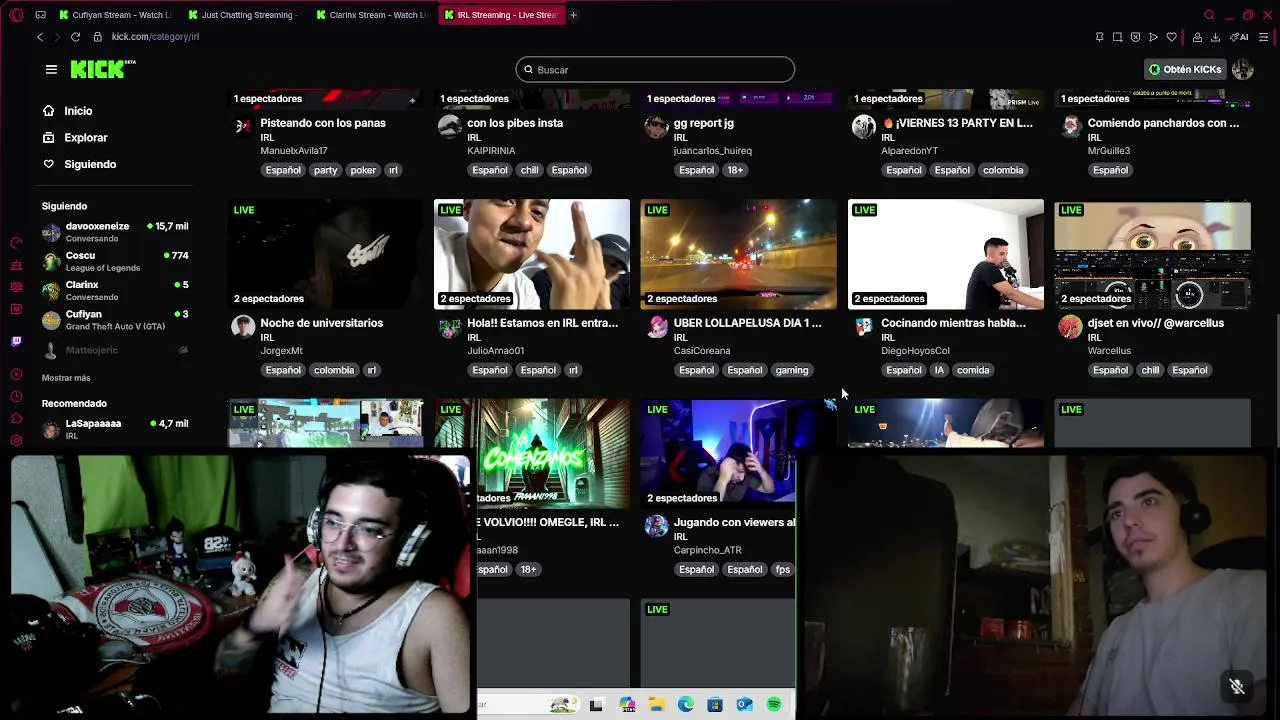Switch to Just Chatting Streaming tab
Screen dimensions: 1280x720
245,15
